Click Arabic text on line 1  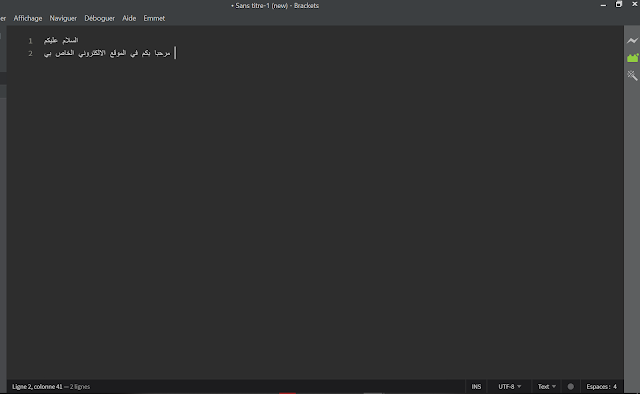click(x=61, y=40)
